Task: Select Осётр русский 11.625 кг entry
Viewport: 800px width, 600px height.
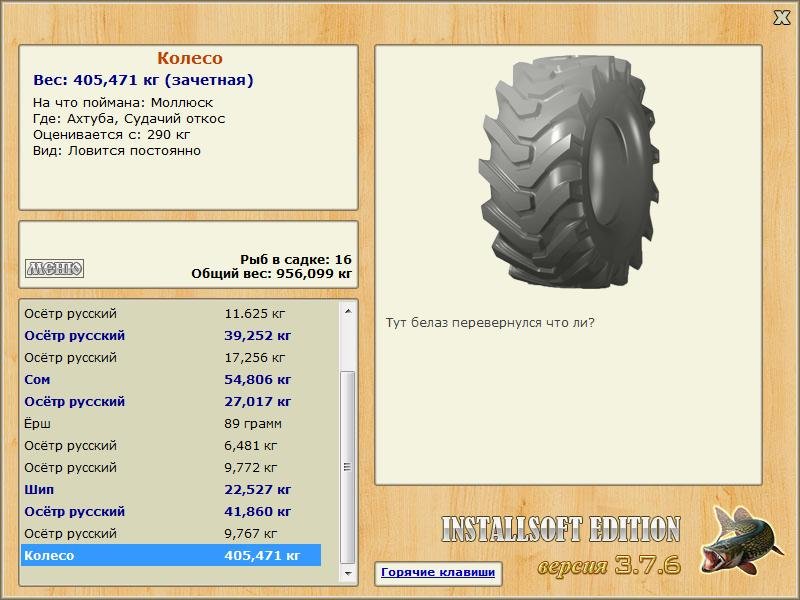Action: click(171, 313)
